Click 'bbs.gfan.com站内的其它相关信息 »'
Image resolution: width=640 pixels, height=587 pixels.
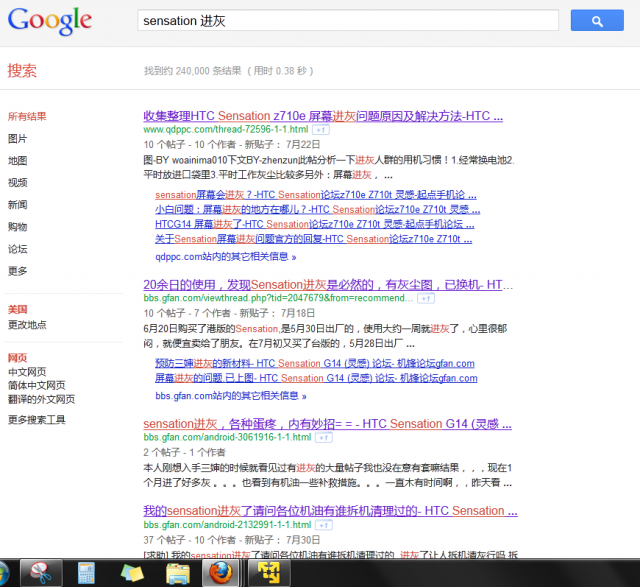(231, 396)
